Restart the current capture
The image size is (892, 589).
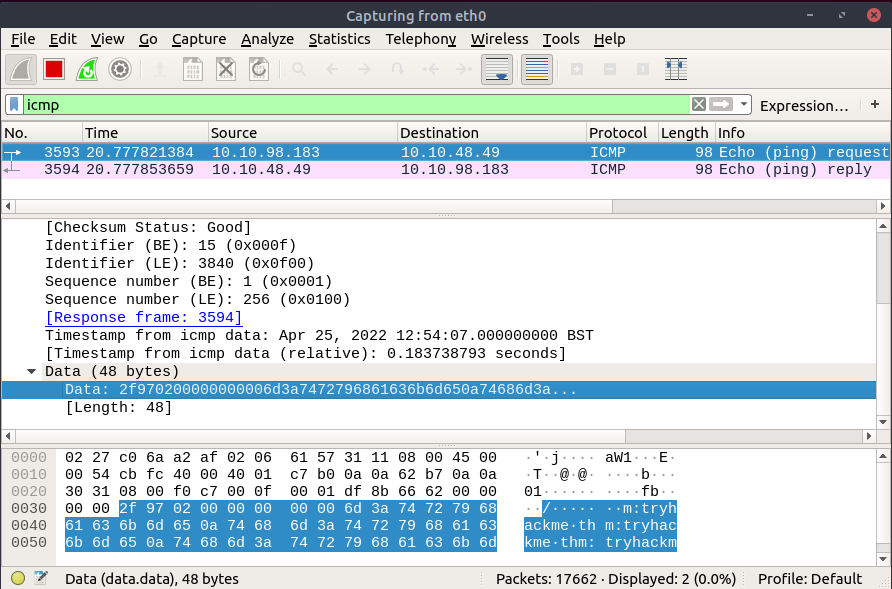point(87,69)
